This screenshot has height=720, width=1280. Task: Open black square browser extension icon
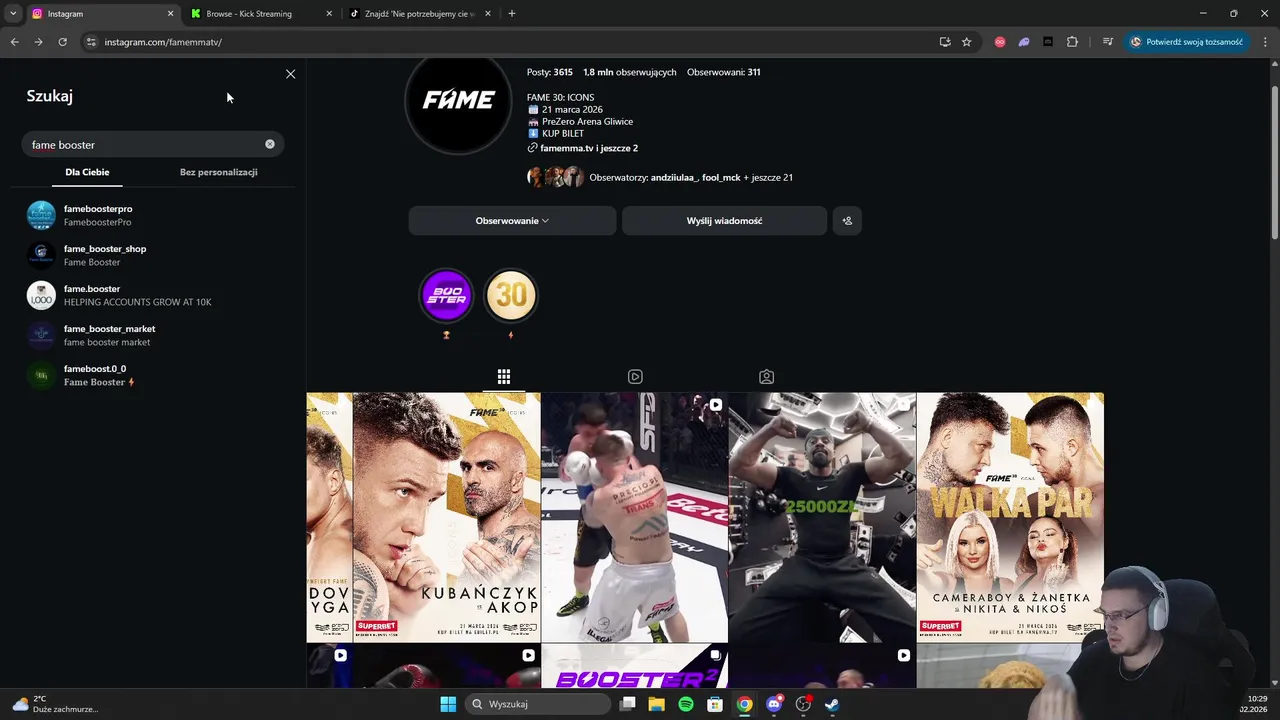[1048, 42]
